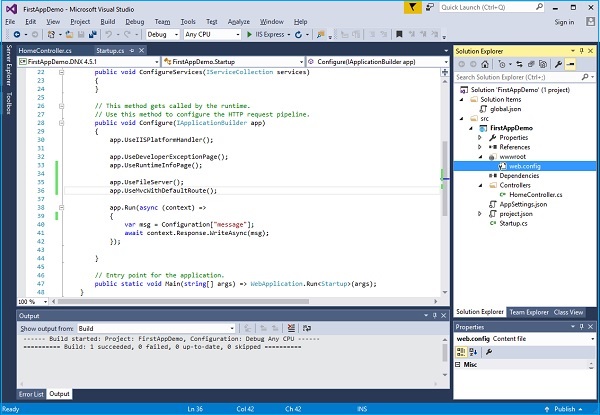This screenshot has width=600, height=415.
Task: Click the Sign in link
Action: [563, 21]
